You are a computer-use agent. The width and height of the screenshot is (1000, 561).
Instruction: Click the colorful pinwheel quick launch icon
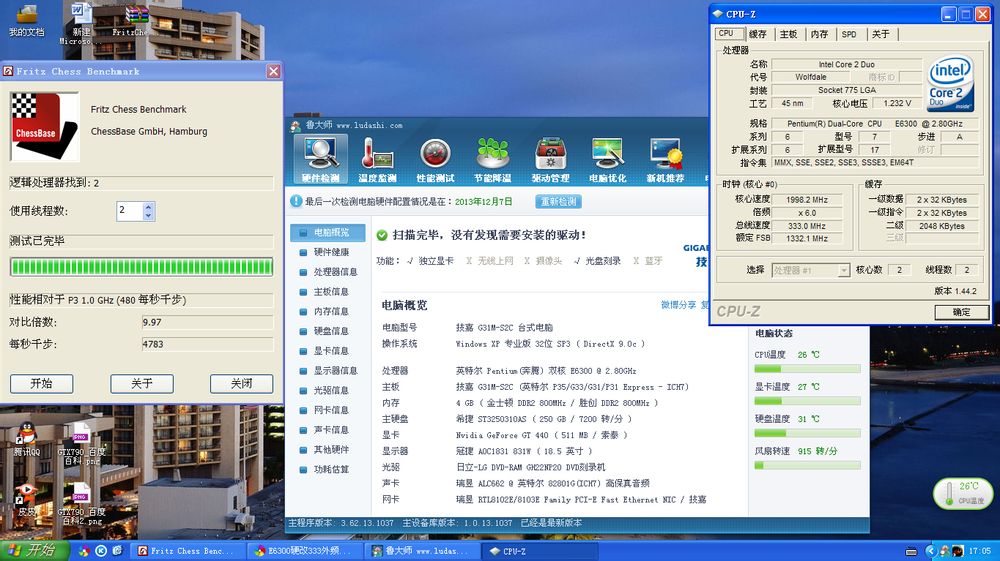84,551
